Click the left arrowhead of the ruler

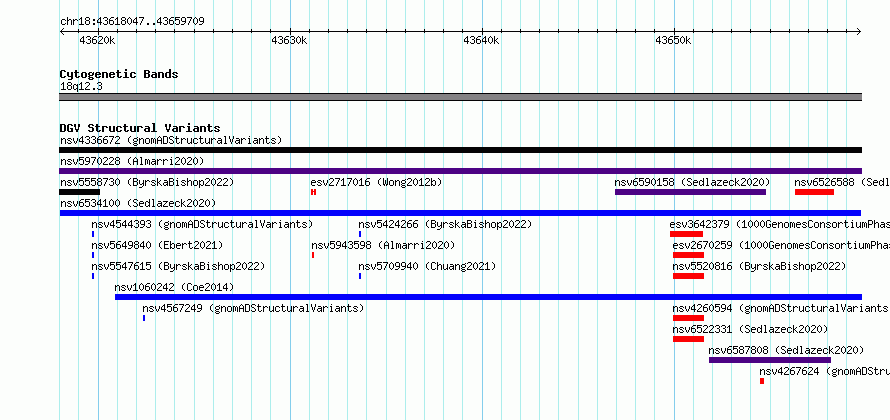coord(62,32)
